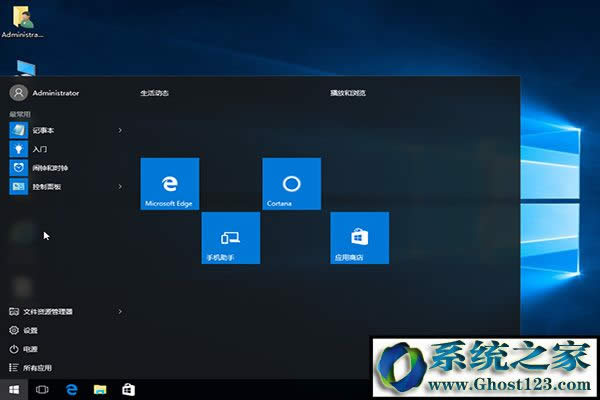This screenshot has height=400, width=600.
Task: Open File Explorer from the taskbar
Action: (100, 388)
